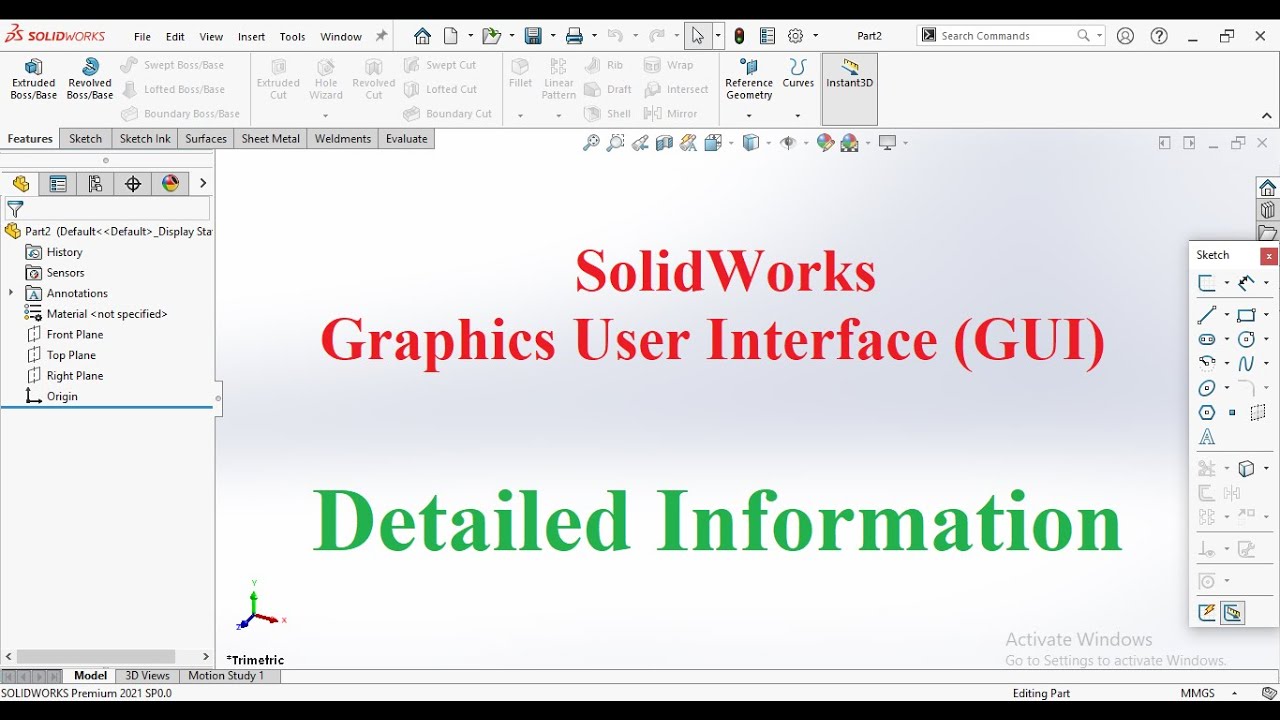
Task: Open the 3D Views tab
Action: 147,676
